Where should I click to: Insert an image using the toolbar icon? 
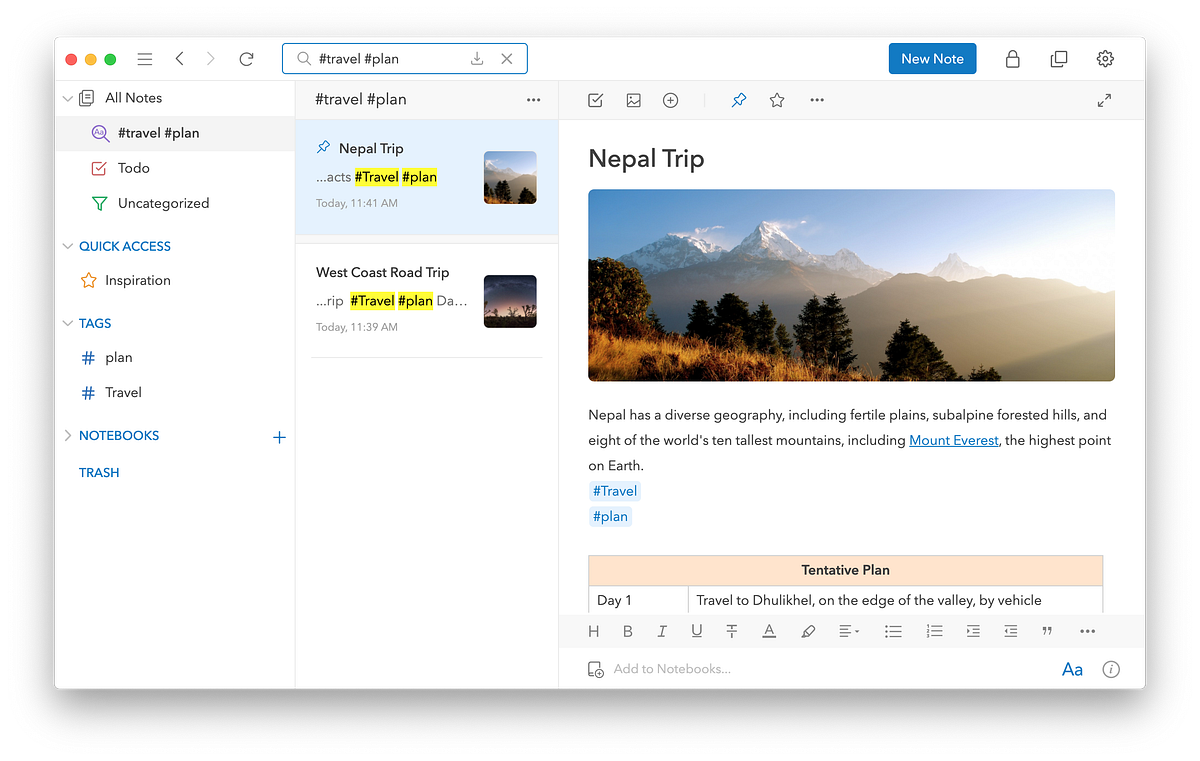click(633, 100)
